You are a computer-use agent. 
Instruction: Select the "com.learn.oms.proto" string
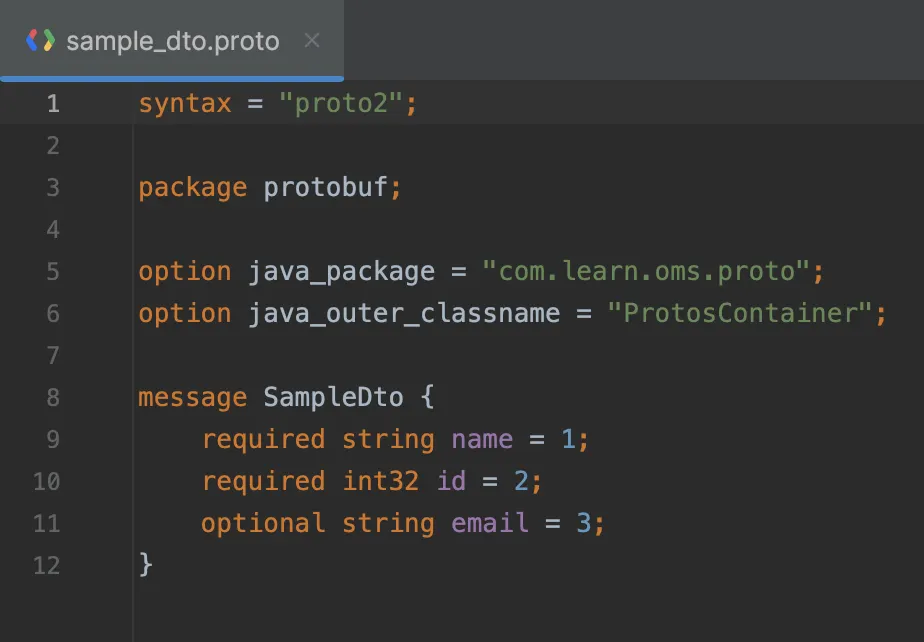click(x=656, y=271)
